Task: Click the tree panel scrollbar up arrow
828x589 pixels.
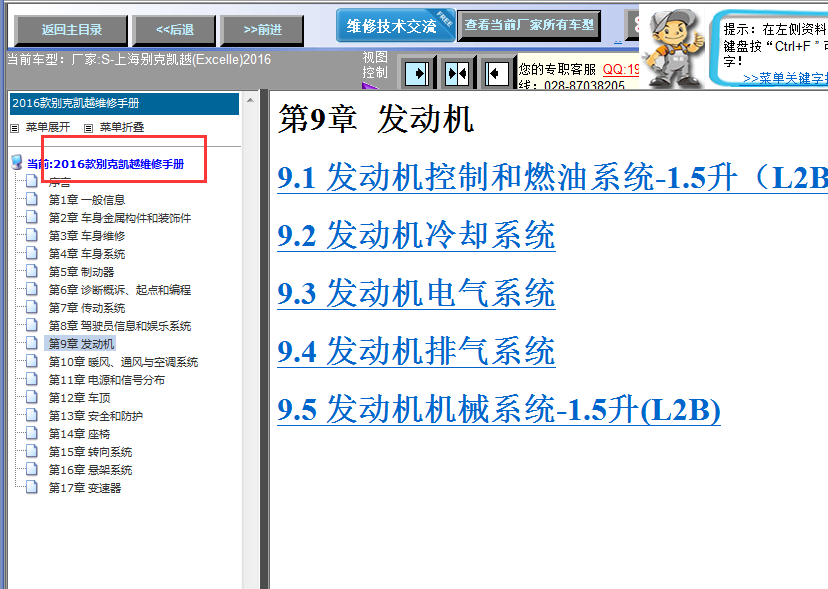Action: tap(250, 100)
